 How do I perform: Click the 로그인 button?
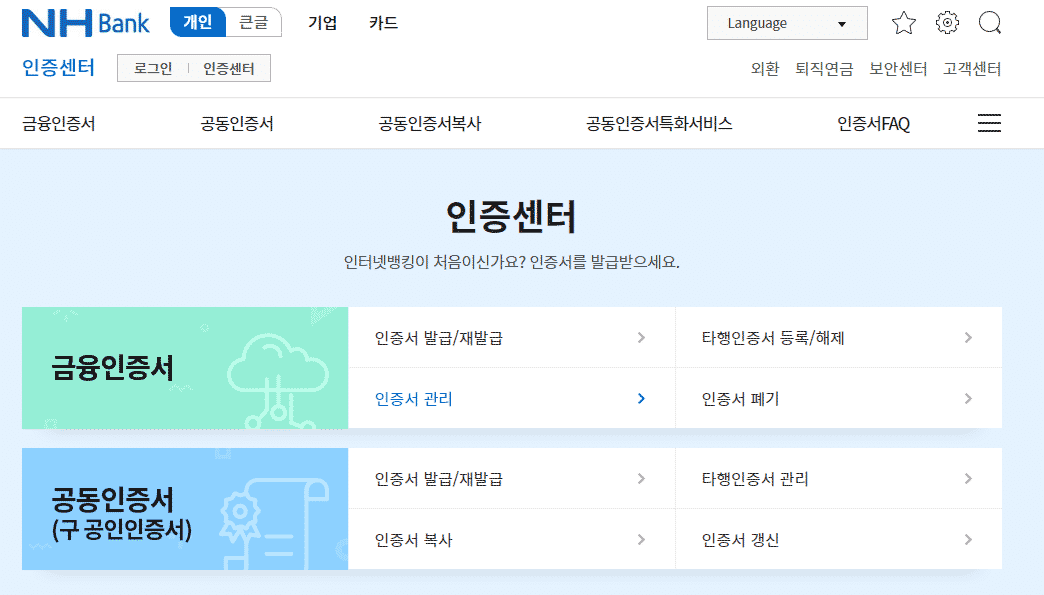(153, 69)
